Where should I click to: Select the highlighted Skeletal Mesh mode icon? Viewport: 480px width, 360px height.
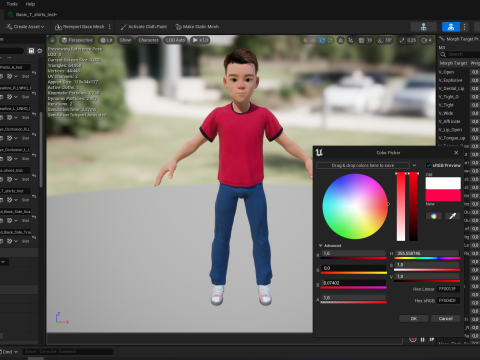point(451,27)
